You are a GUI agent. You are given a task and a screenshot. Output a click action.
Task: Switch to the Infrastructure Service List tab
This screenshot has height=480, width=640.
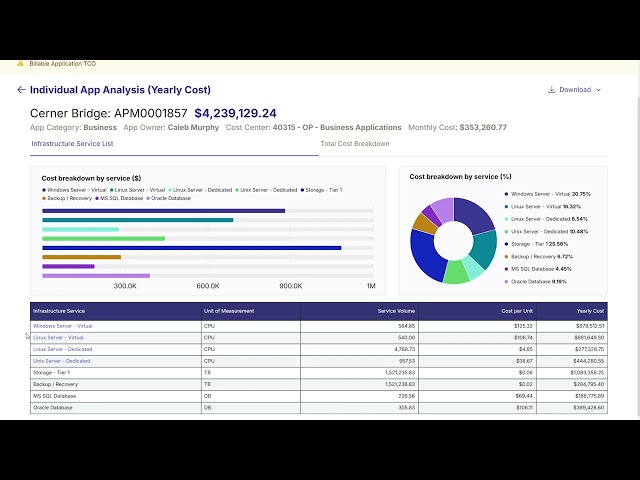tap(72, 144)
